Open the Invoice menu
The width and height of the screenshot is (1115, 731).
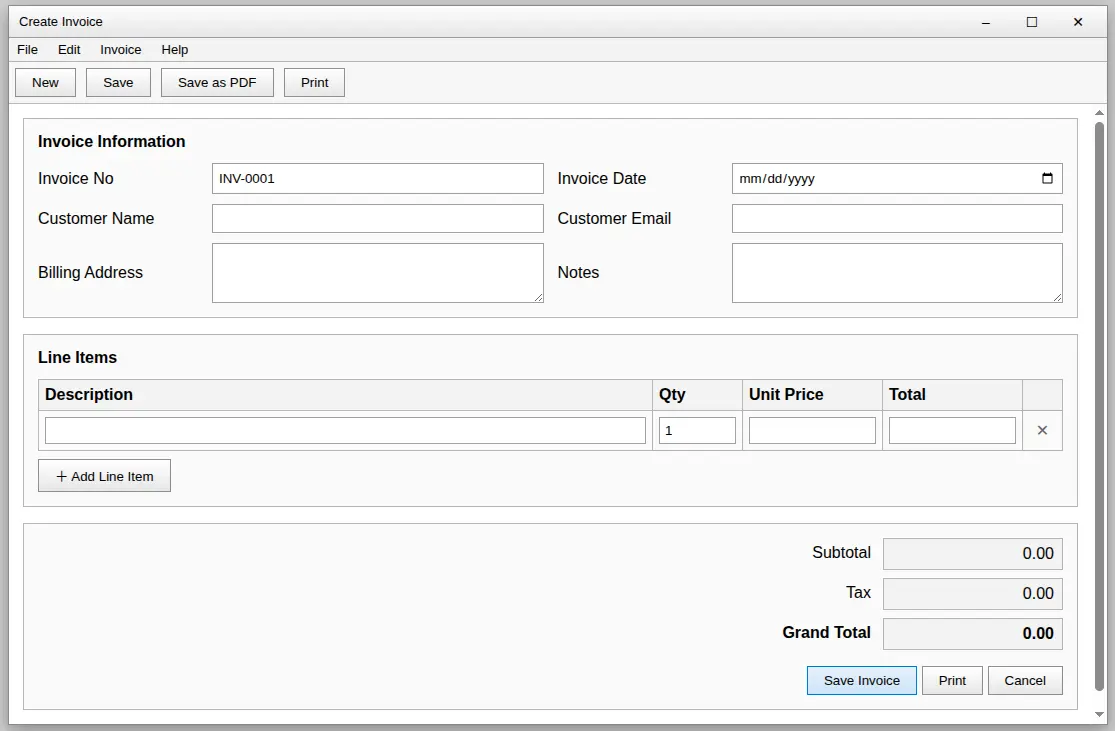point(121,50)
